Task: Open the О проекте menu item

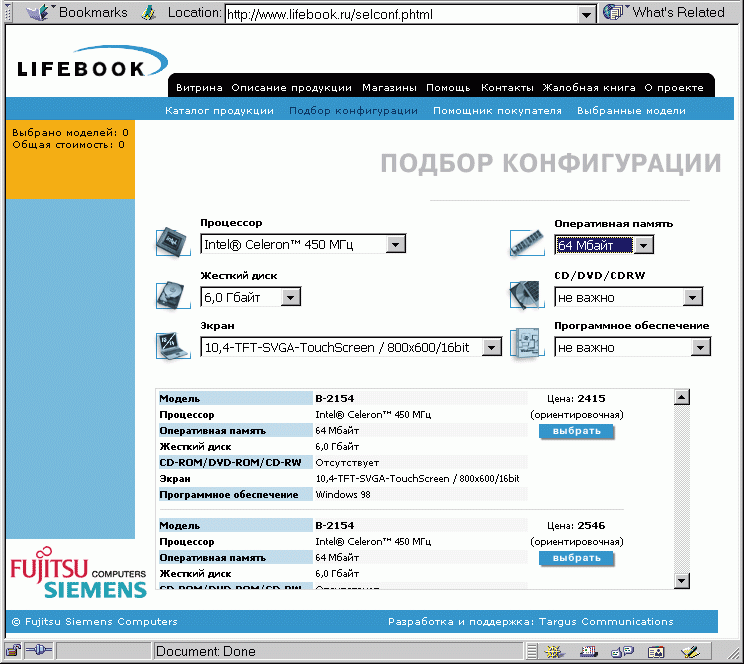Action: click(x=674, y=88)
